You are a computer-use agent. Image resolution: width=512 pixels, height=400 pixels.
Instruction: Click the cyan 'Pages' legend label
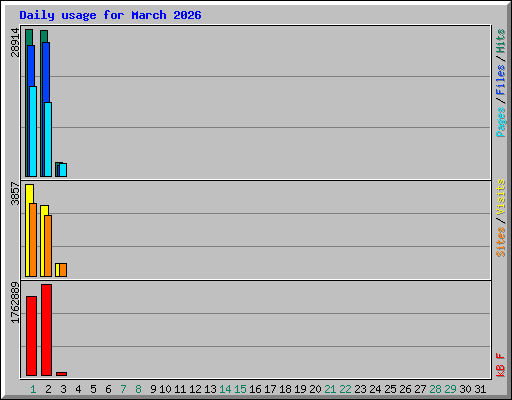coord(501,122)
